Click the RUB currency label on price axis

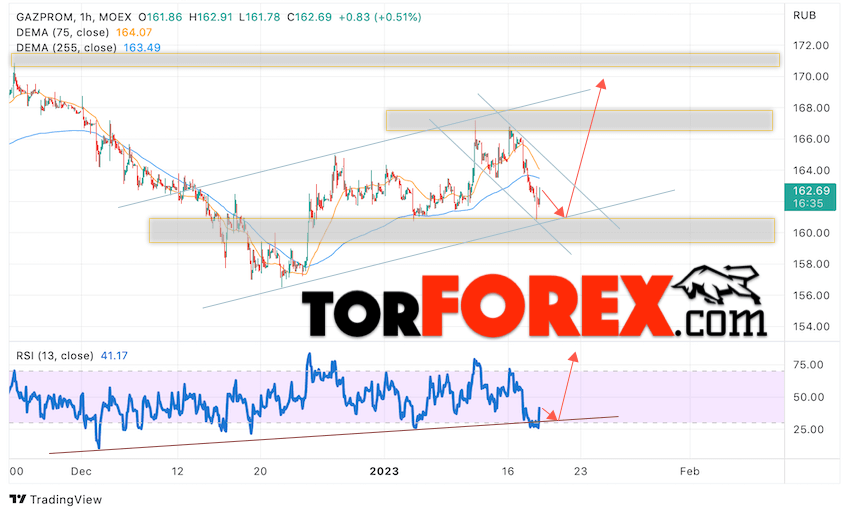coord(804,15)
